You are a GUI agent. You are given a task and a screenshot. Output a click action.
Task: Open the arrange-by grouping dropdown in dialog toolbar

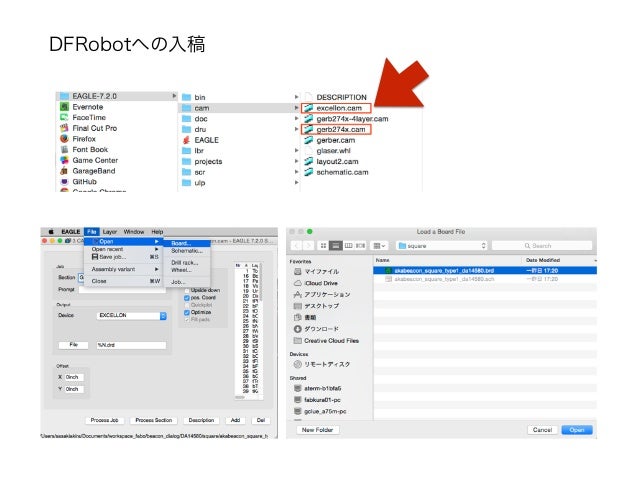379,246
